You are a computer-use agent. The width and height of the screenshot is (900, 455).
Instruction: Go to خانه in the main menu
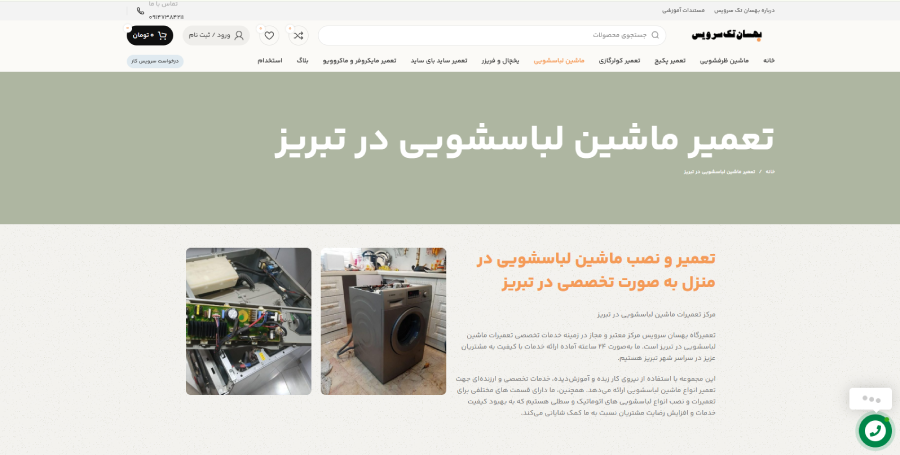pos(769,61)
